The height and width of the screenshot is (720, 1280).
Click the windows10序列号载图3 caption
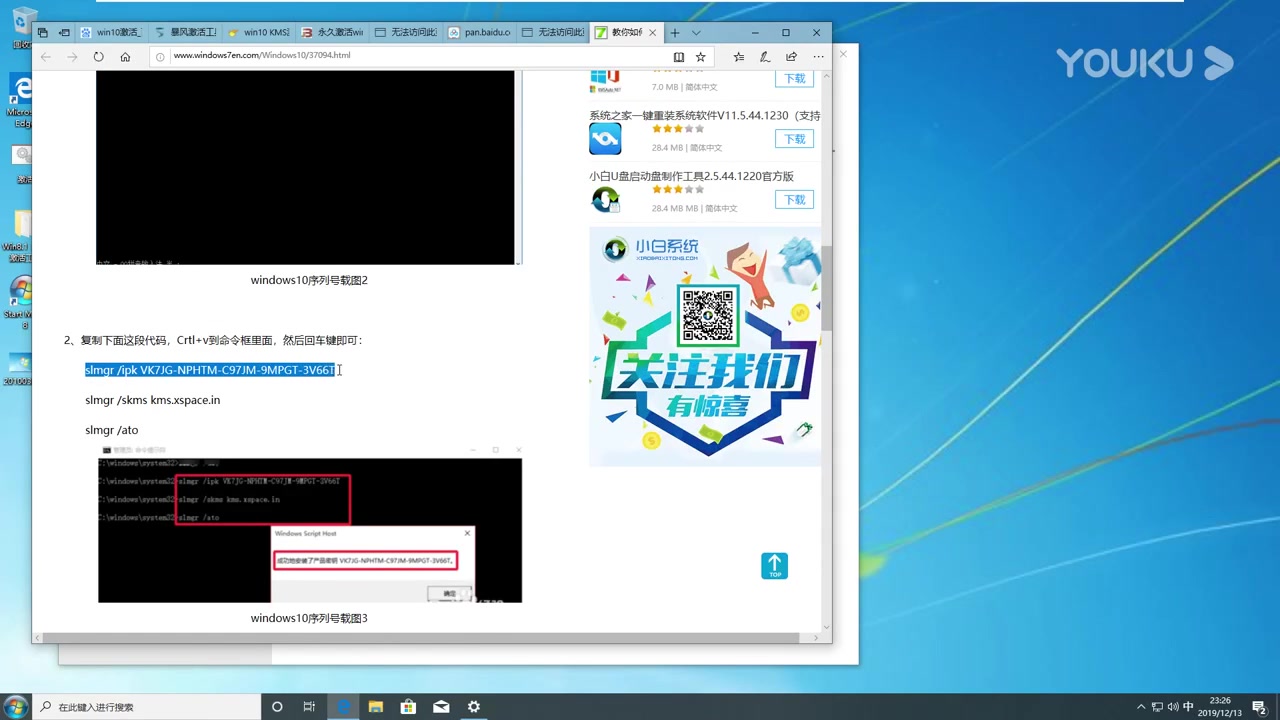pyautogui.click(x=309, y=618)
